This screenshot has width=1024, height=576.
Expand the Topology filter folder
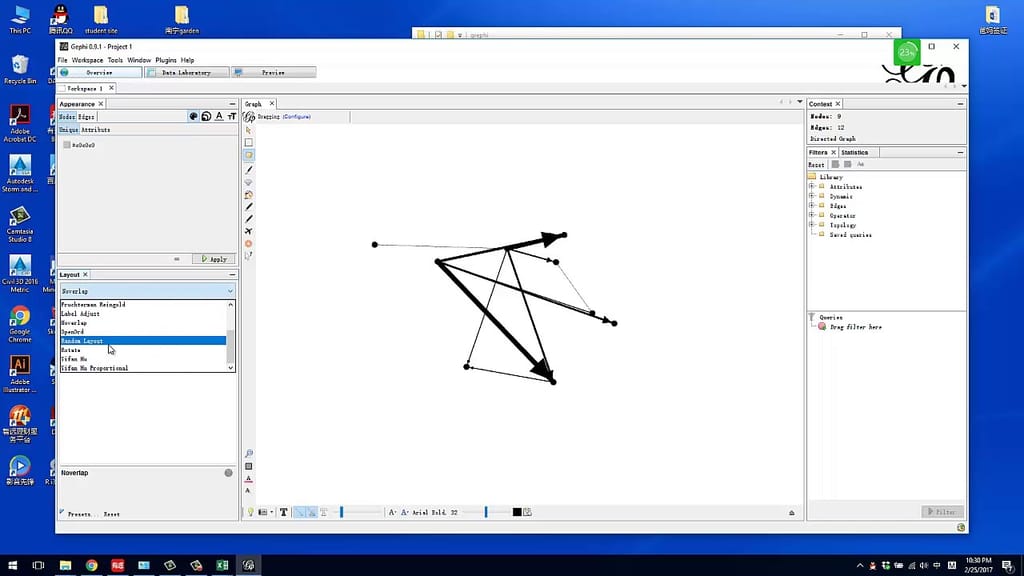click(x=812, y=225)
